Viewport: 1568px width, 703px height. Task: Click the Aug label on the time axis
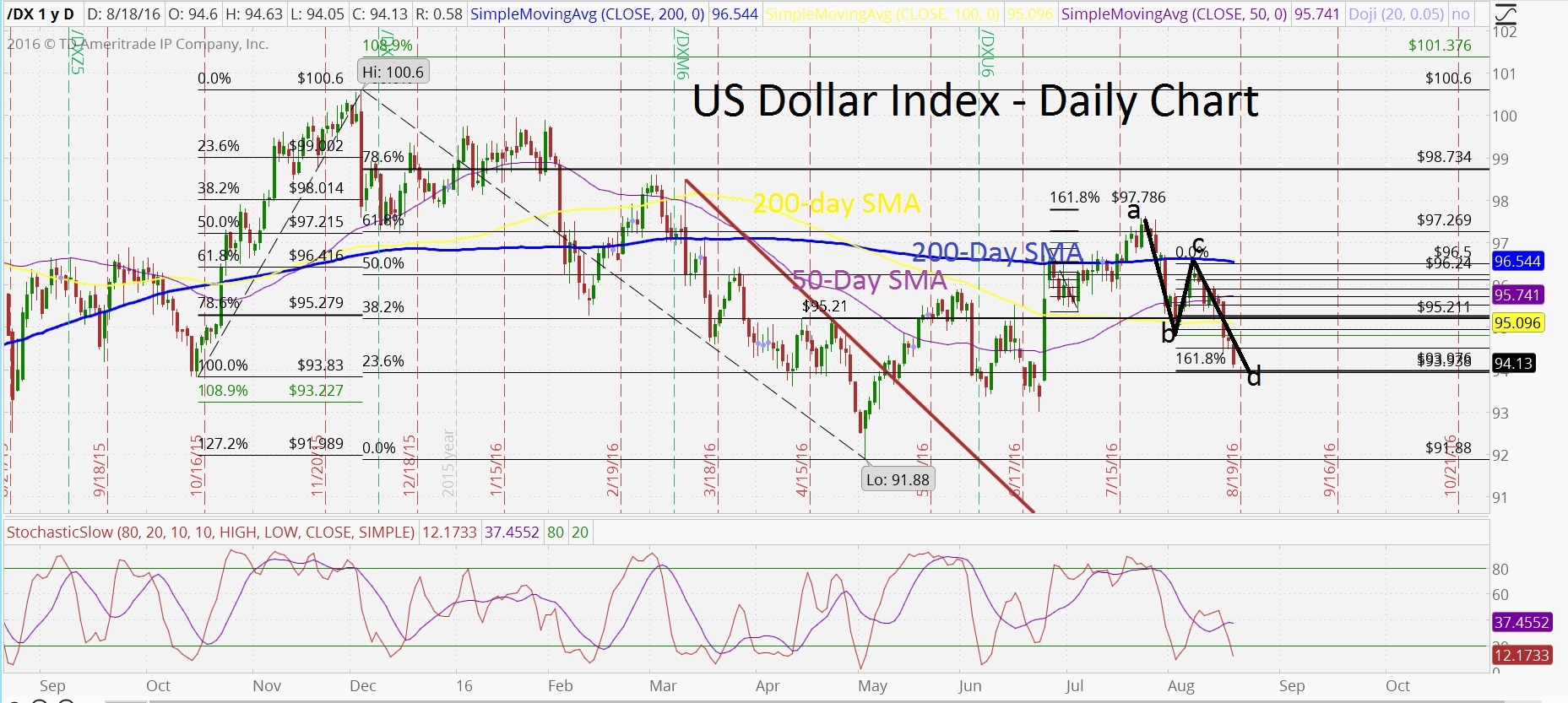(x=1180, y=686)
